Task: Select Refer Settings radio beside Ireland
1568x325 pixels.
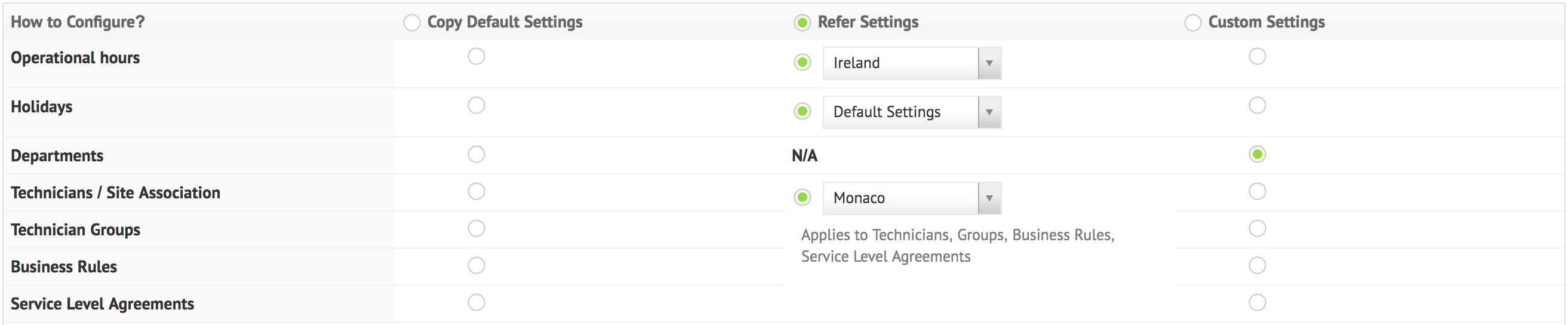Action: pyautogui.click(x=803, y=63)
